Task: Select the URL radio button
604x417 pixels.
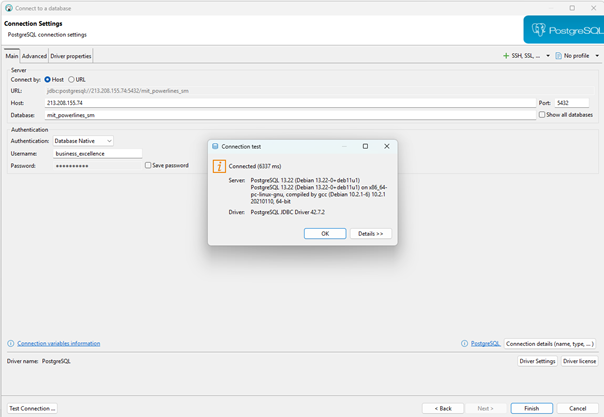Action: 71,80
